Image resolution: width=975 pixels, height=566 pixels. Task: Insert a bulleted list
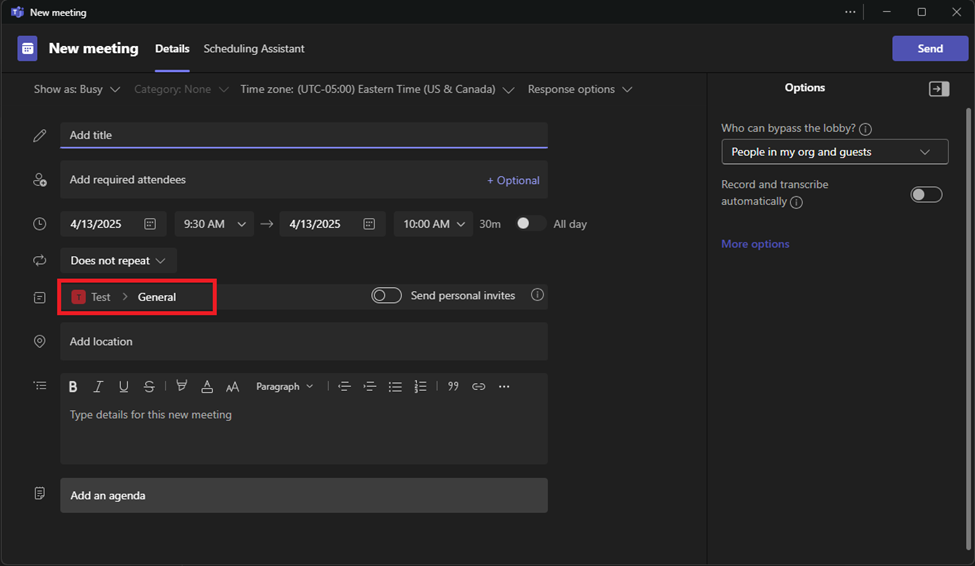point(395,386)
